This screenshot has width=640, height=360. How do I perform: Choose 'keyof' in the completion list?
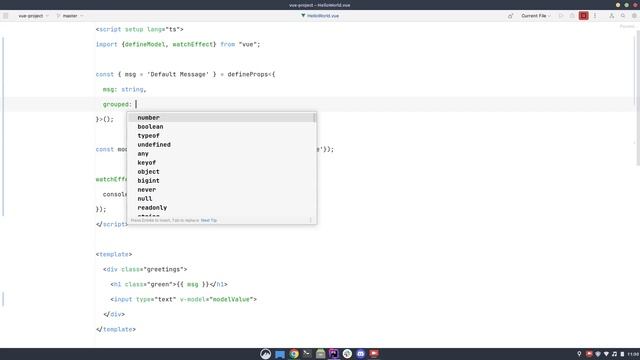click(221, 162)
